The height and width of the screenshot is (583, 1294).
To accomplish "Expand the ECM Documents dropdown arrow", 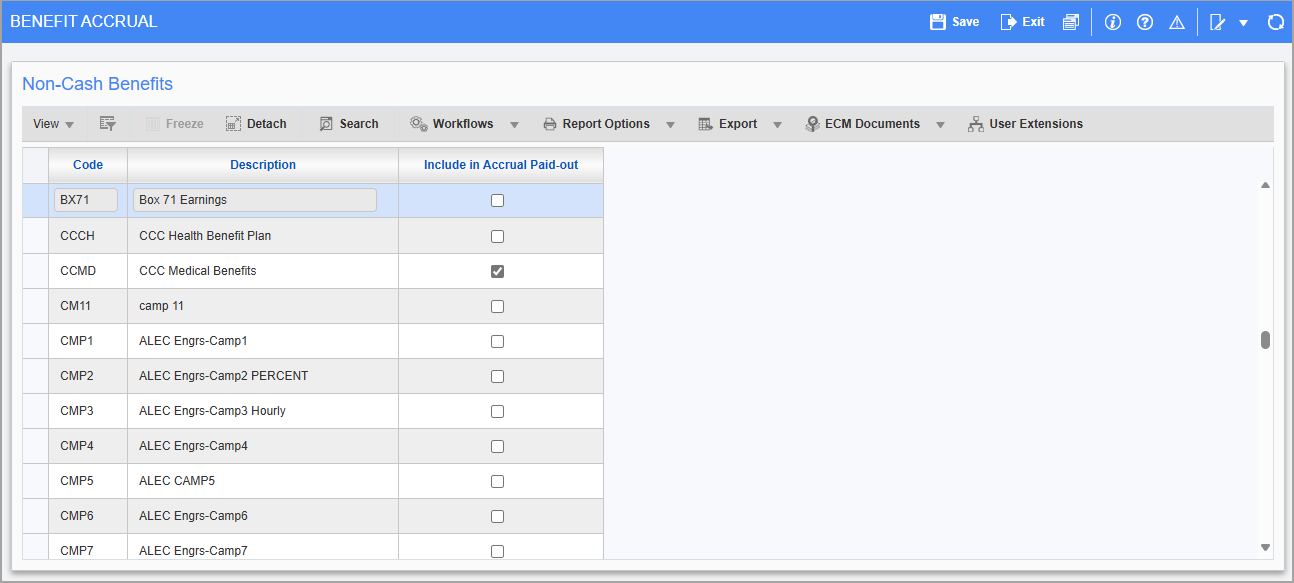I will click(940, 125).
